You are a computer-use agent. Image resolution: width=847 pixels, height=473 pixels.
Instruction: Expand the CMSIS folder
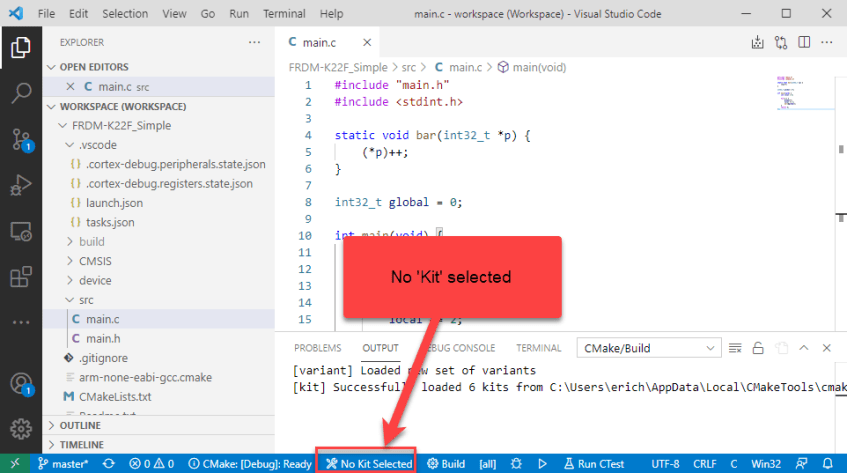pyautogui.click(x=95, y=261)
